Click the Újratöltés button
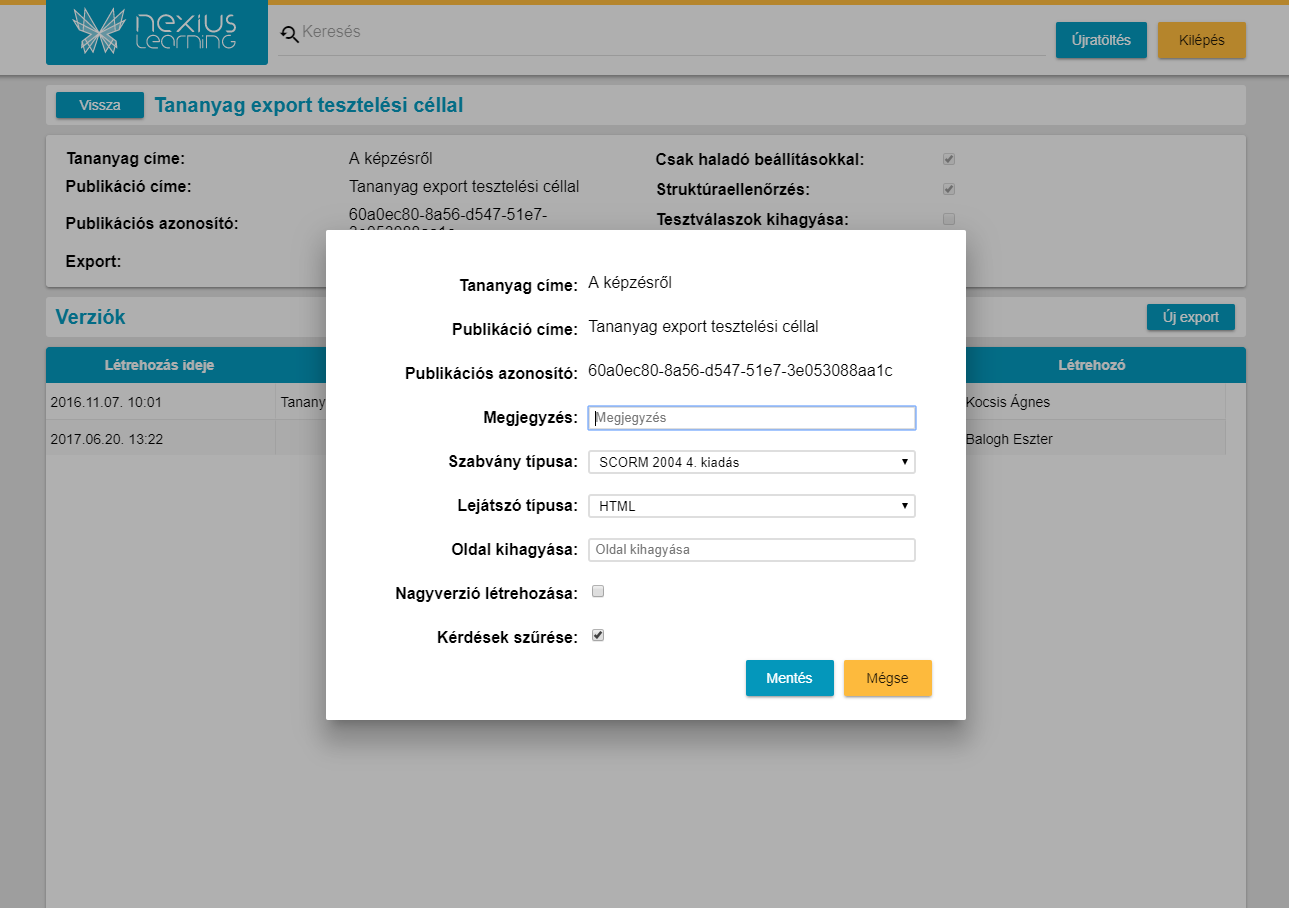1289x908 pixels. [x=1100, y=41]
